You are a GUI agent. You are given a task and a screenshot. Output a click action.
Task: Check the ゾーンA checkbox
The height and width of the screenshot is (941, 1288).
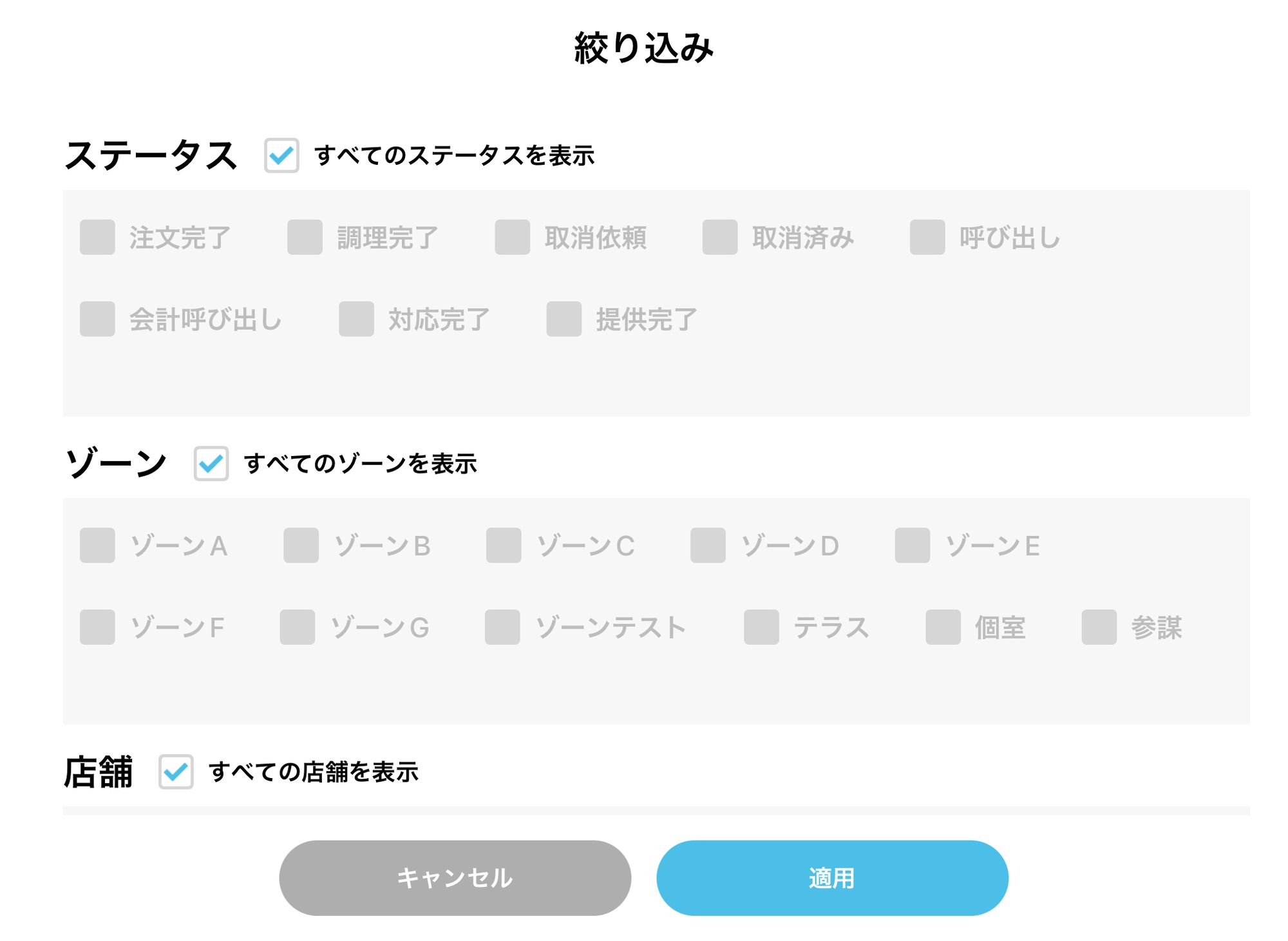98,546
